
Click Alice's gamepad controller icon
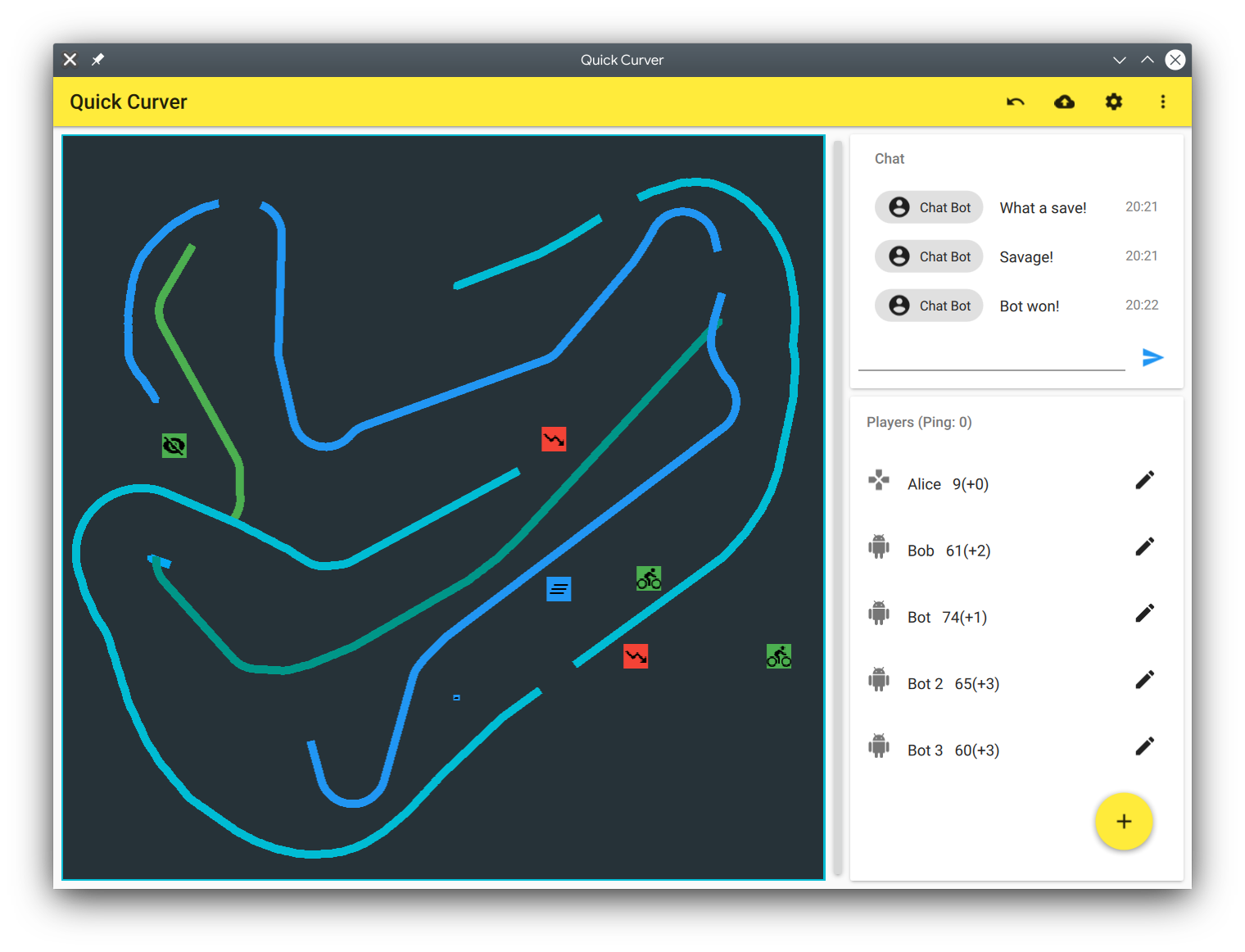tap(879, 480)
